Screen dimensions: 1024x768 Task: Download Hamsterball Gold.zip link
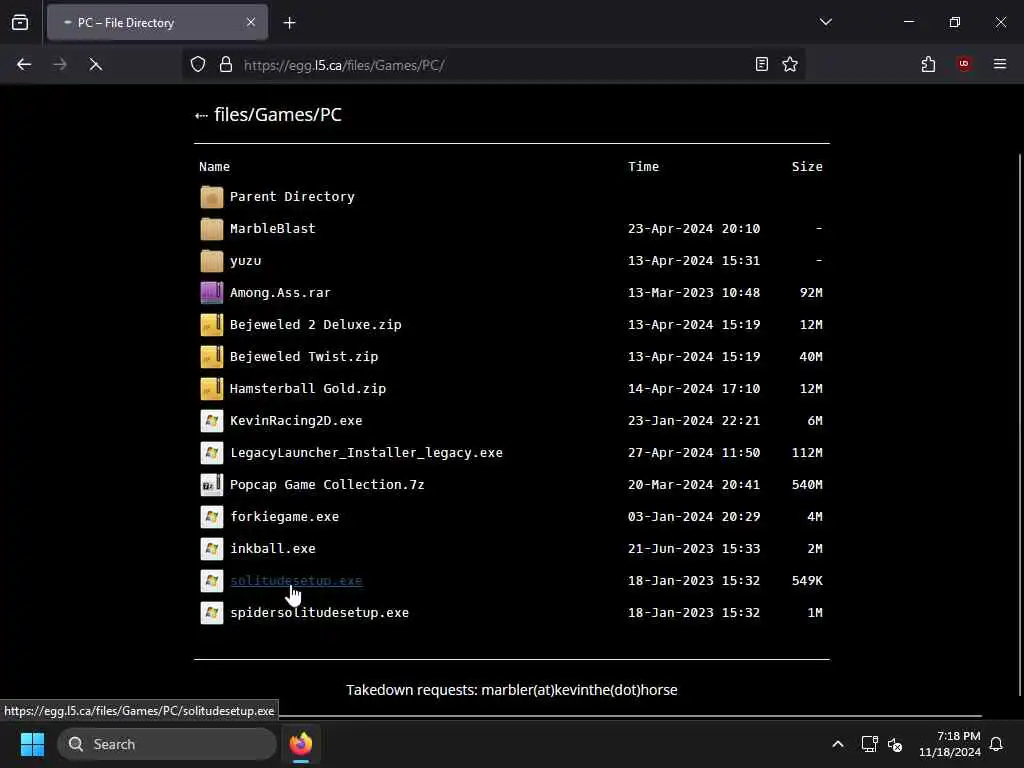click(308, 389)
